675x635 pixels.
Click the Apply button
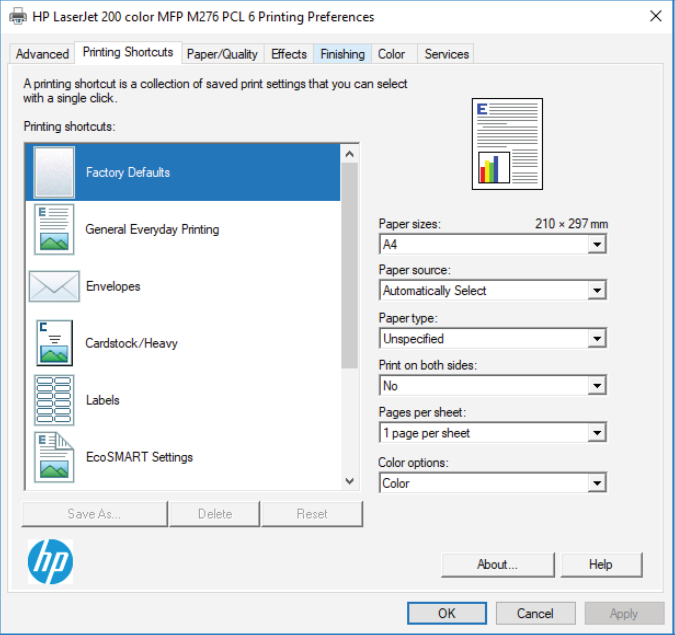624,613
